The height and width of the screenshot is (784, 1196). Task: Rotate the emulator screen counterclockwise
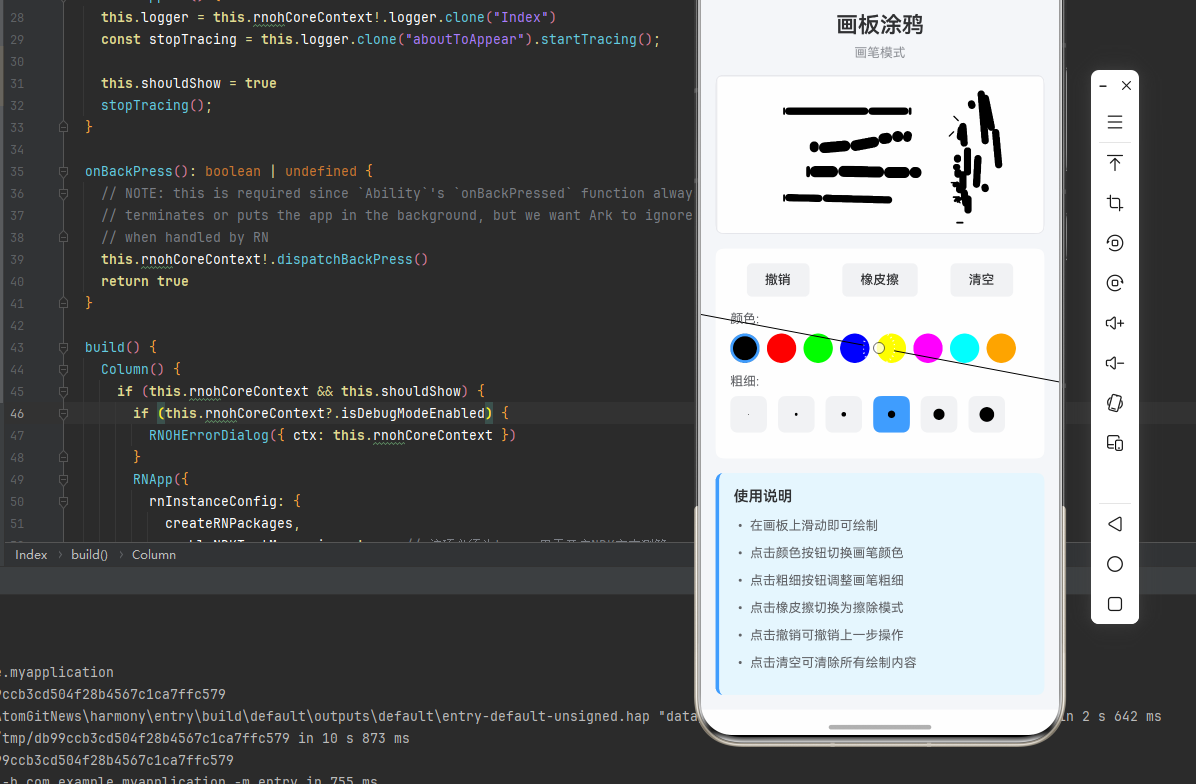pos(1114,243)
